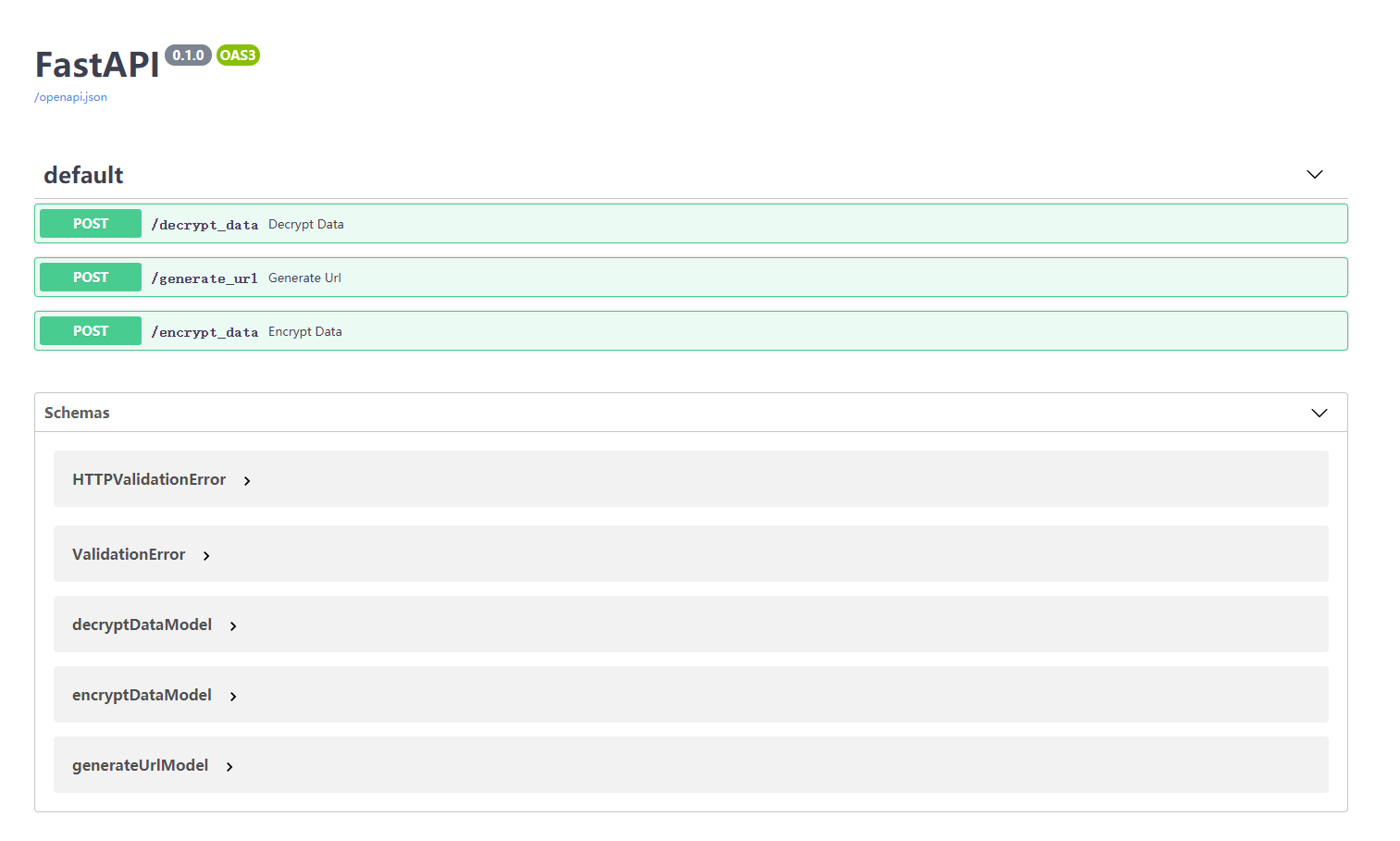The width and height of the screenshot is (1400, 841).
Task: Click the Decrypt Data summary text
Action: click(306, 225)
